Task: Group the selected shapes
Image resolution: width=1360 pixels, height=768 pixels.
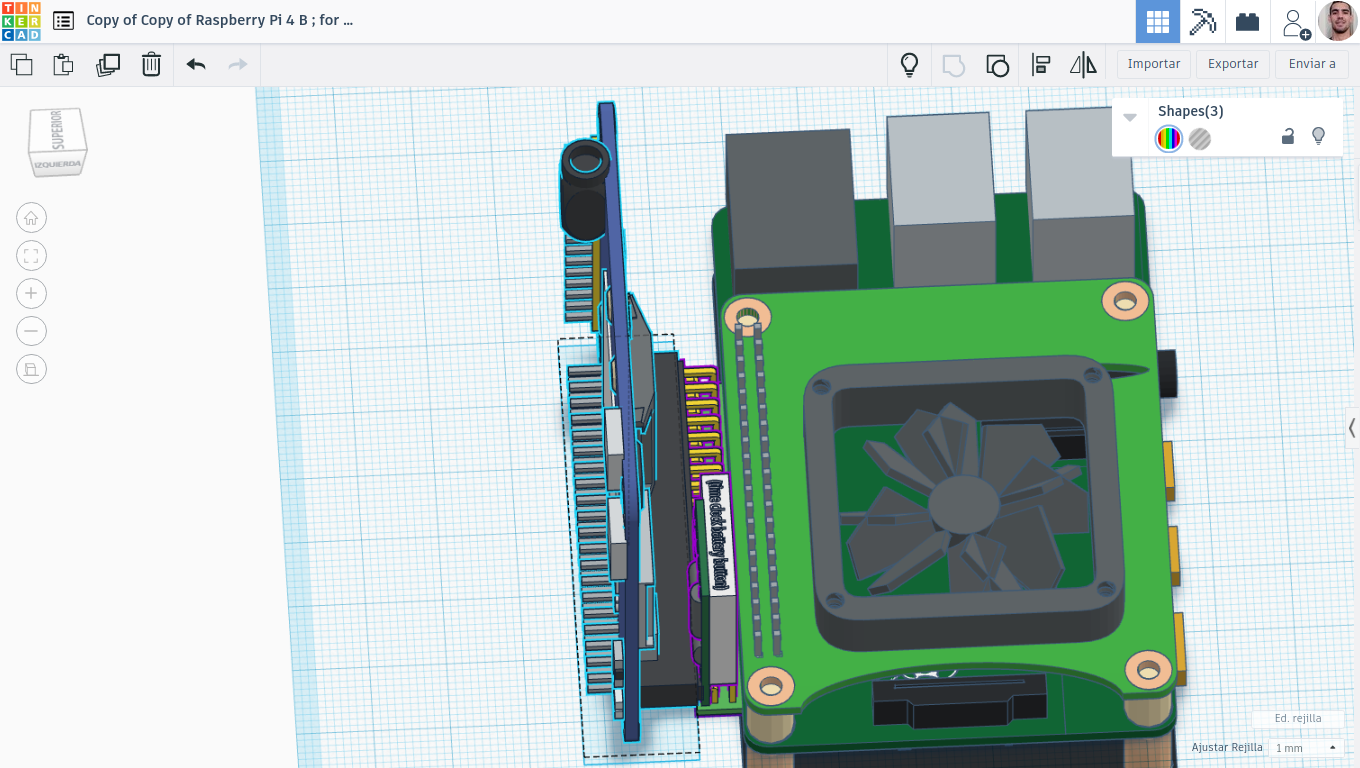Action: click(x=953, y=65)
